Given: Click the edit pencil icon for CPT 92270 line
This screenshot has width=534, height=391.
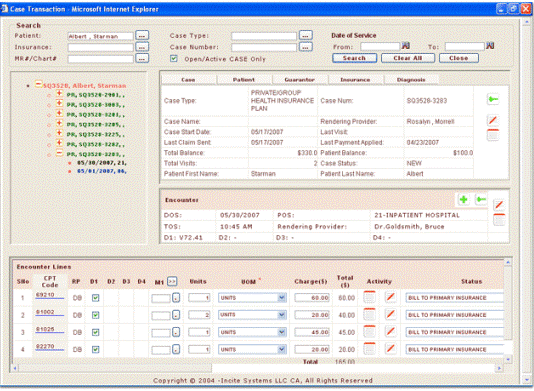Looking at the screenshot, I should click(391, 349).
